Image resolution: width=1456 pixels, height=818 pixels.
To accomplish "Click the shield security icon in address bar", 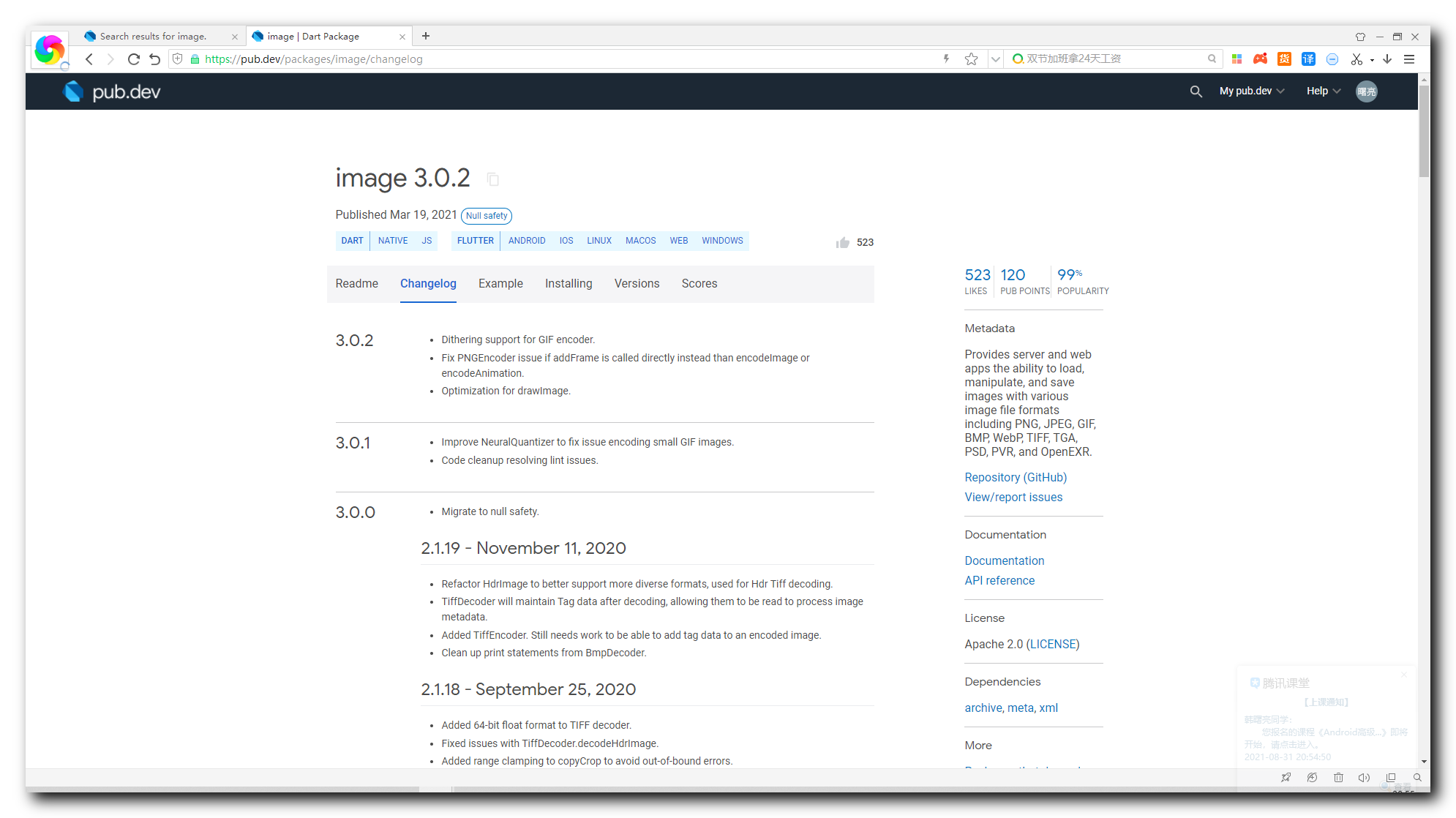I will (x=178, y=59).
